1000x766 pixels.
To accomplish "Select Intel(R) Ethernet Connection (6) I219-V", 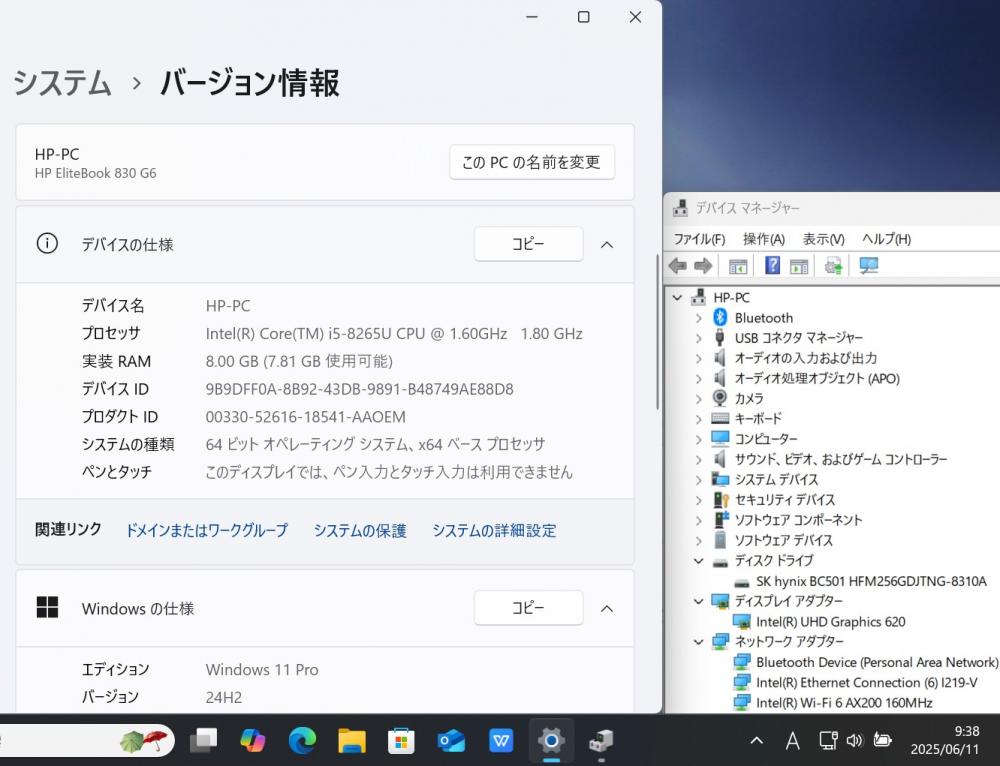I will (867, 682).
